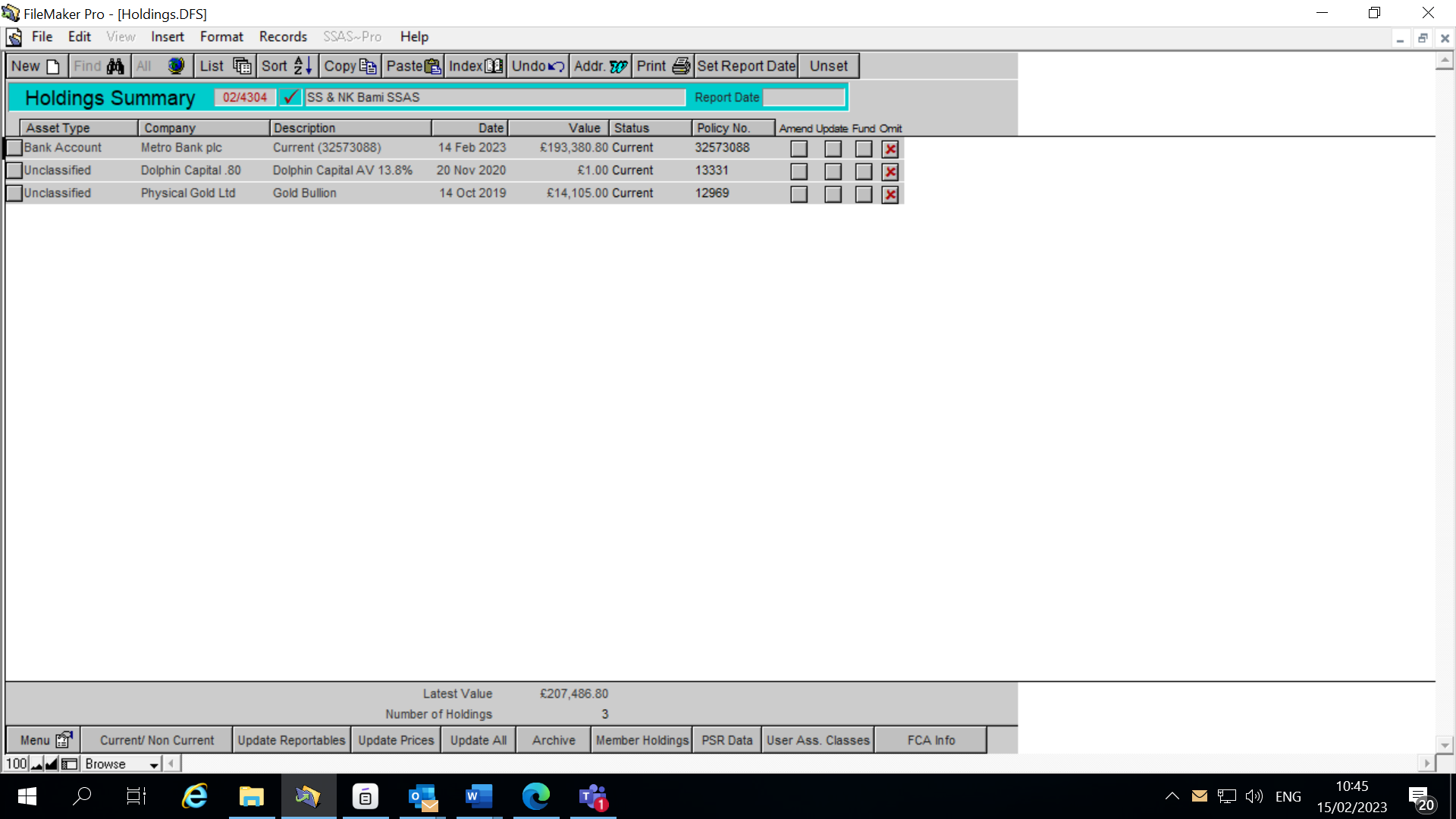Click the Print printer button
1456x819 pixels.
pos(664,66)
